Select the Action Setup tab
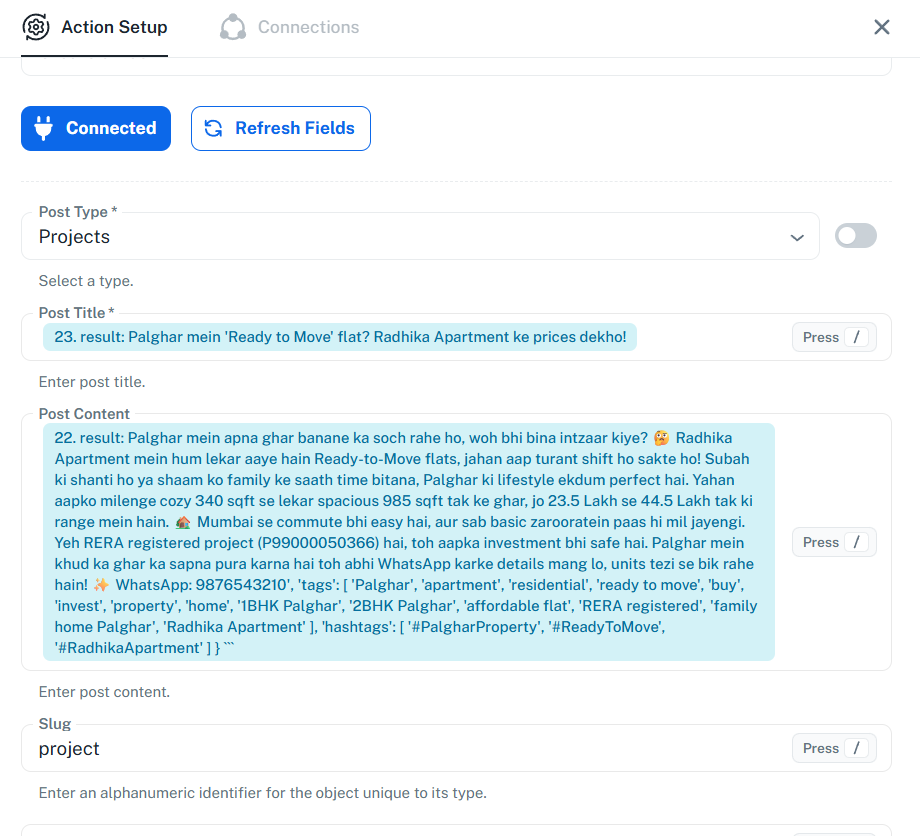The height and width of the screenshot is (836, 920). (94, 27)
